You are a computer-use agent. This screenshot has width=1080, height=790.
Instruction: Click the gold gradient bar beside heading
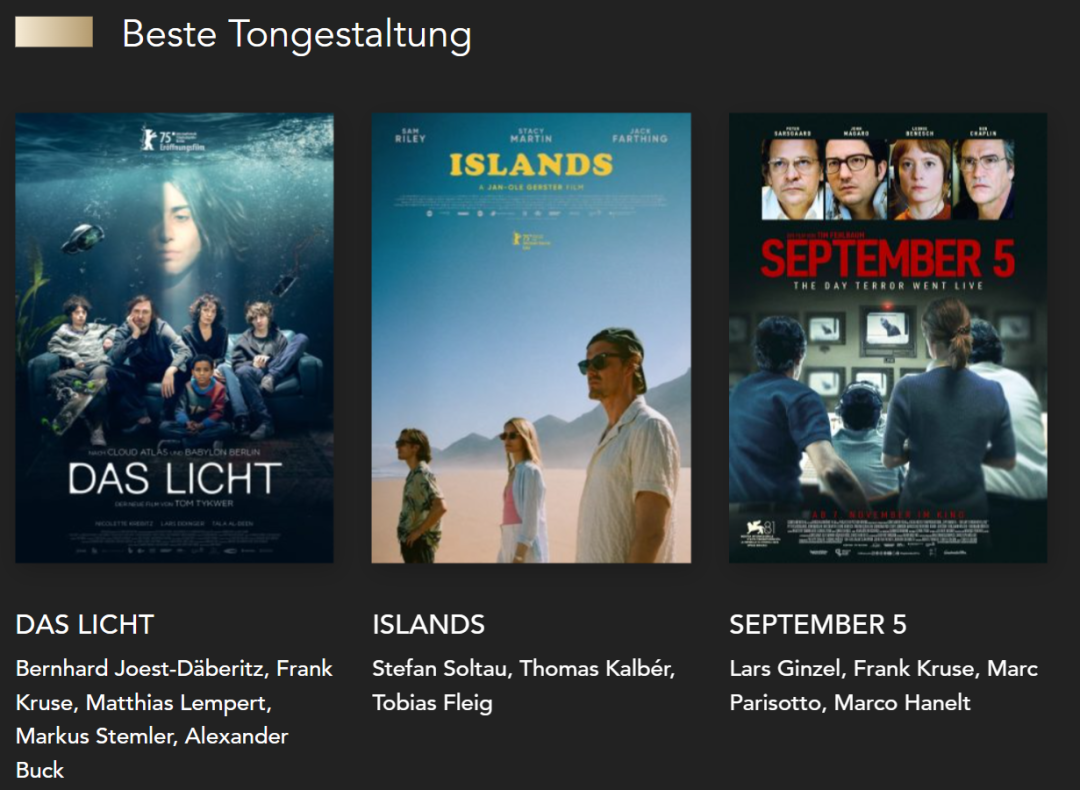[x=54, y=32]
